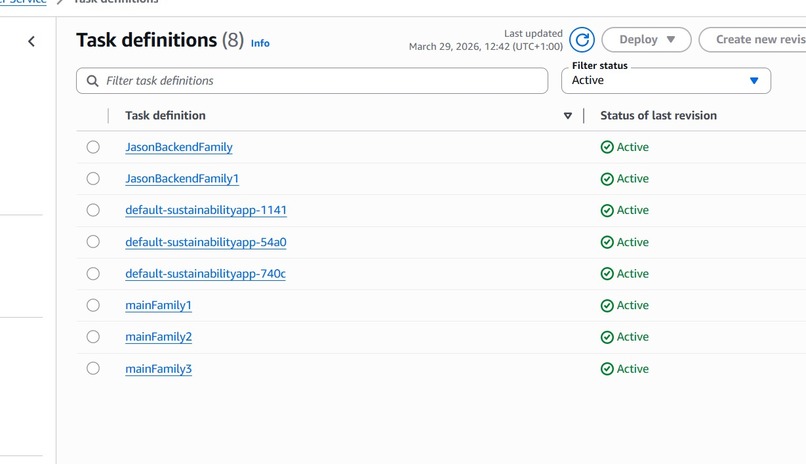
Task: Open the Info link beside Task definitions
Action: pos(260,43)
